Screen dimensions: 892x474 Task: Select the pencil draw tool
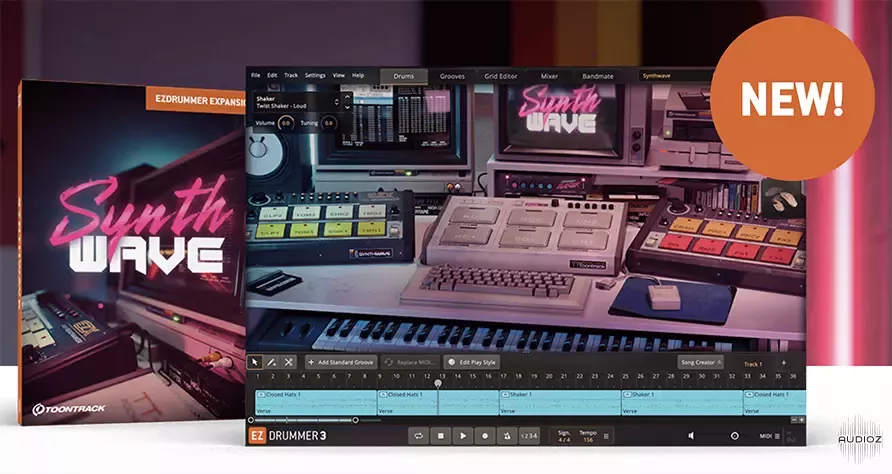coord(271,362)
